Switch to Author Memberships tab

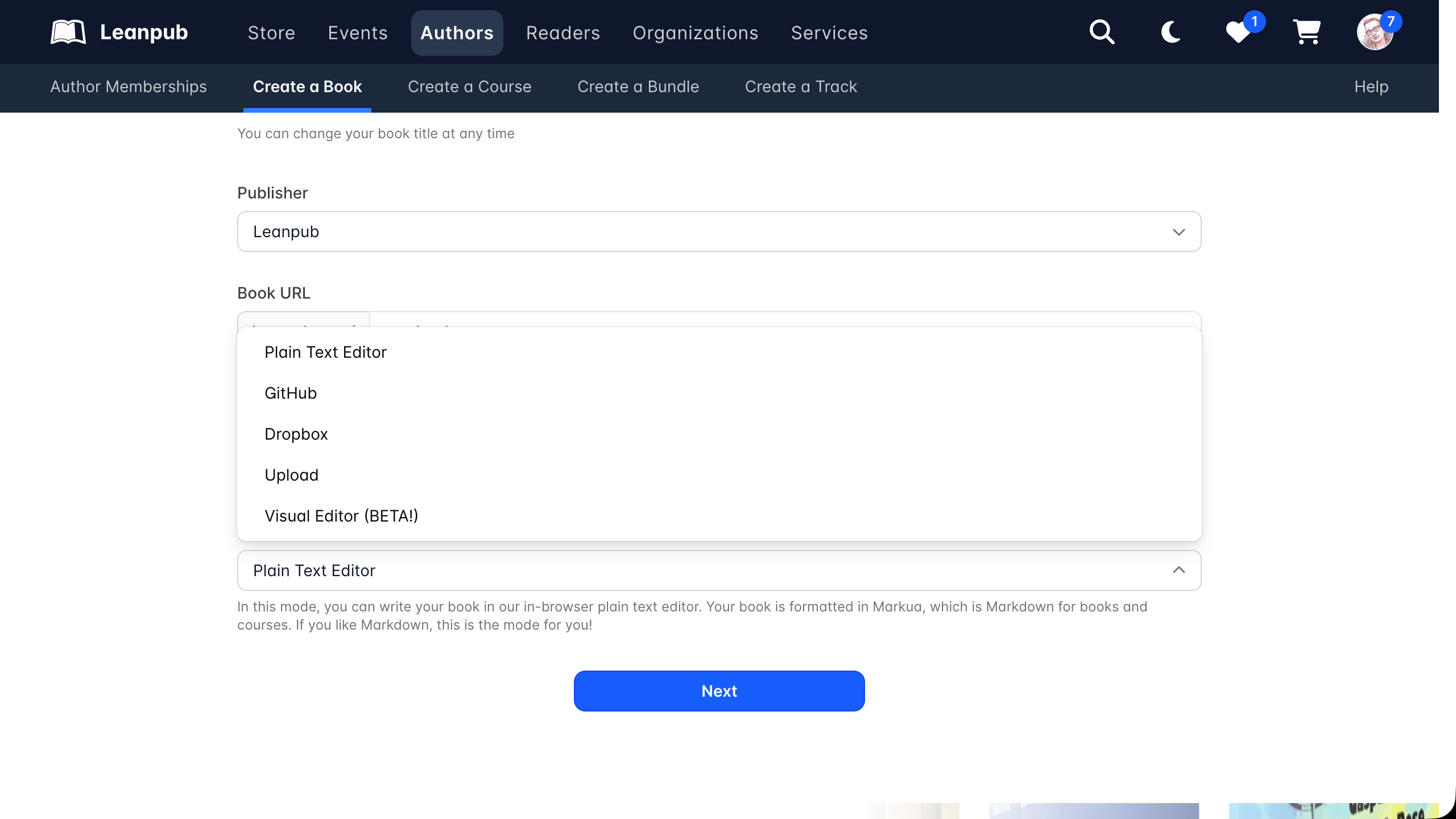coord(129,86)
